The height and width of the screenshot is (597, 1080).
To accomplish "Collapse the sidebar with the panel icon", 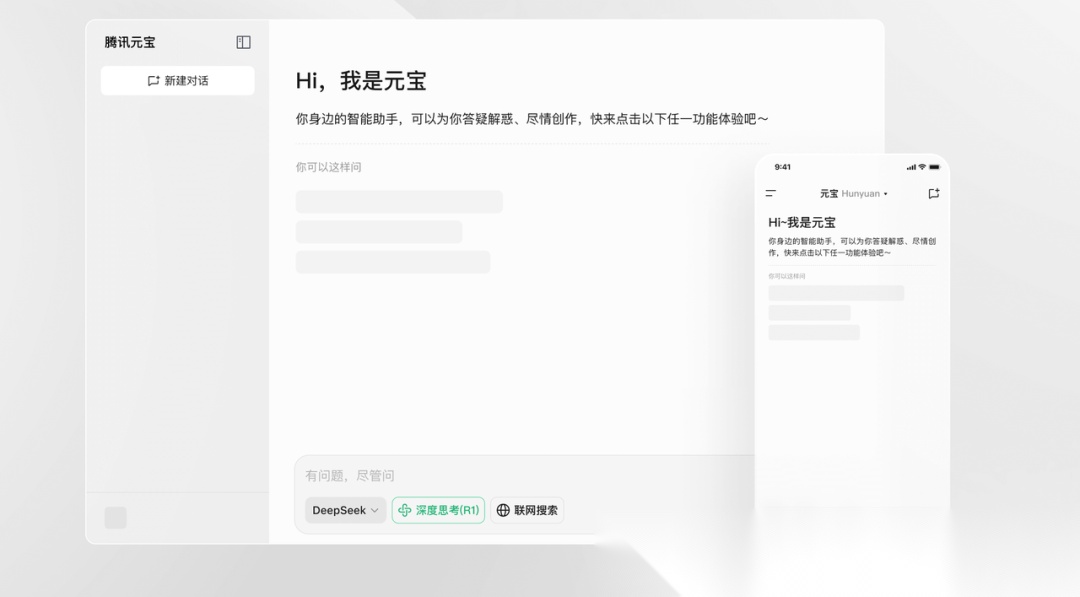I will (243, 42).
